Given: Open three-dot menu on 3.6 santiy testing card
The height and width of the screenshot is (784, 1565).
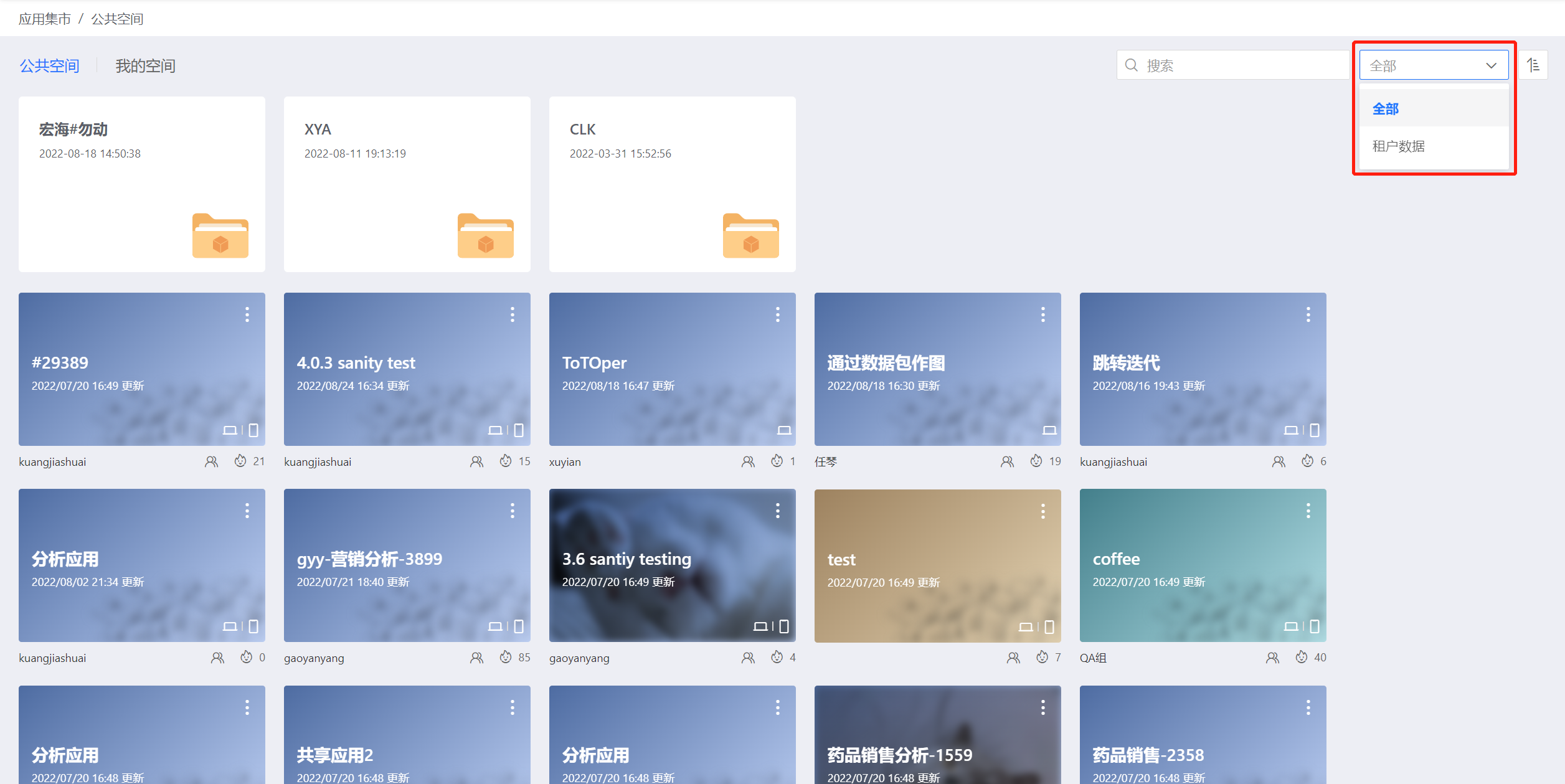Looking at the screenshot, I should point(777,511).
